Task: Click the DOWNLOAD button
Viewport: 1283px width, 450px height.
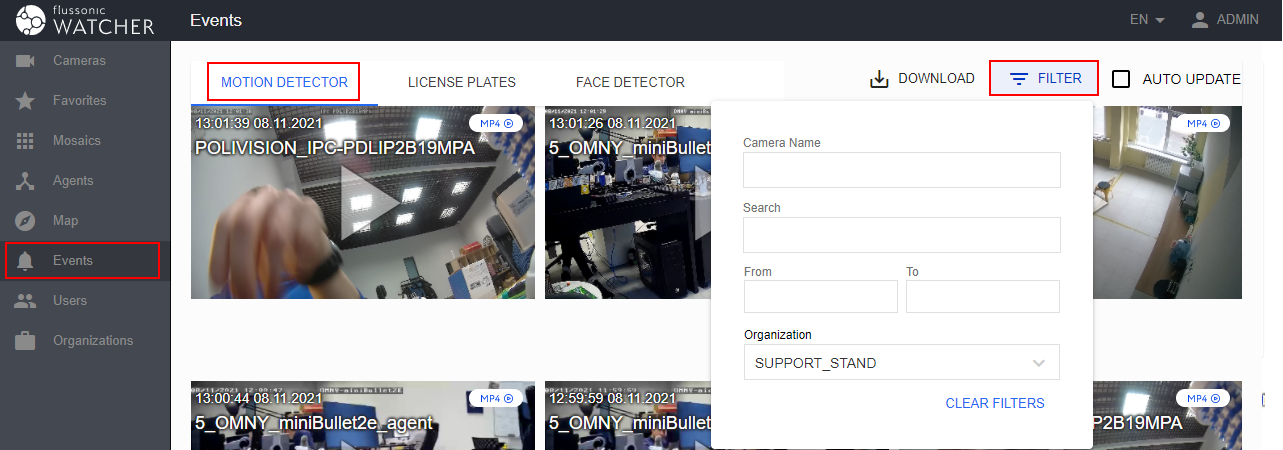Action: click(x=922, y=79)
